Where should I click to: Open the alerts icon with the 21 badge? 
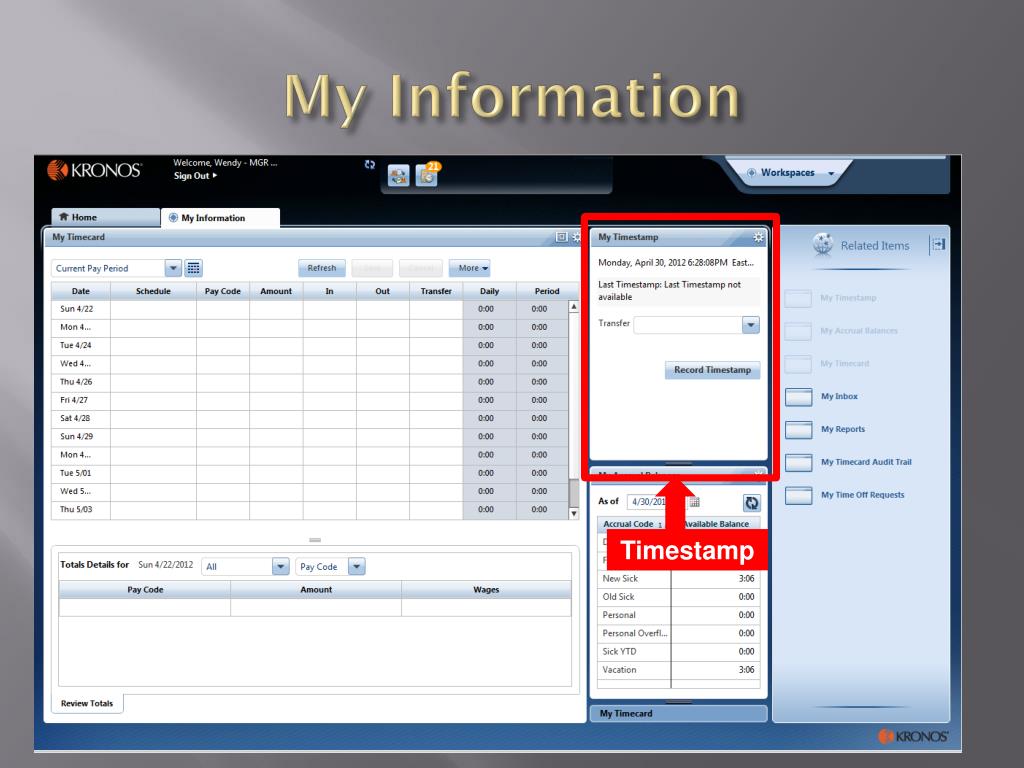tap(427, 174)
